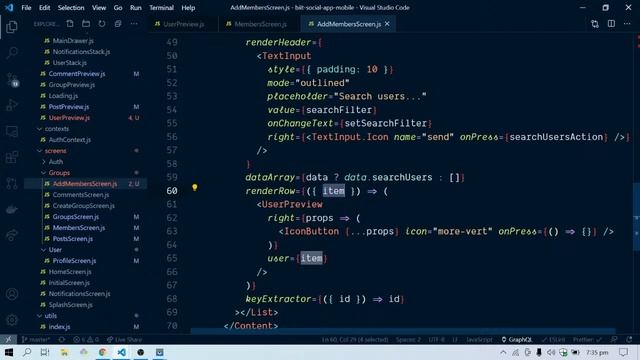
Task: Open the Go menu
Action: tap(118, 8)
